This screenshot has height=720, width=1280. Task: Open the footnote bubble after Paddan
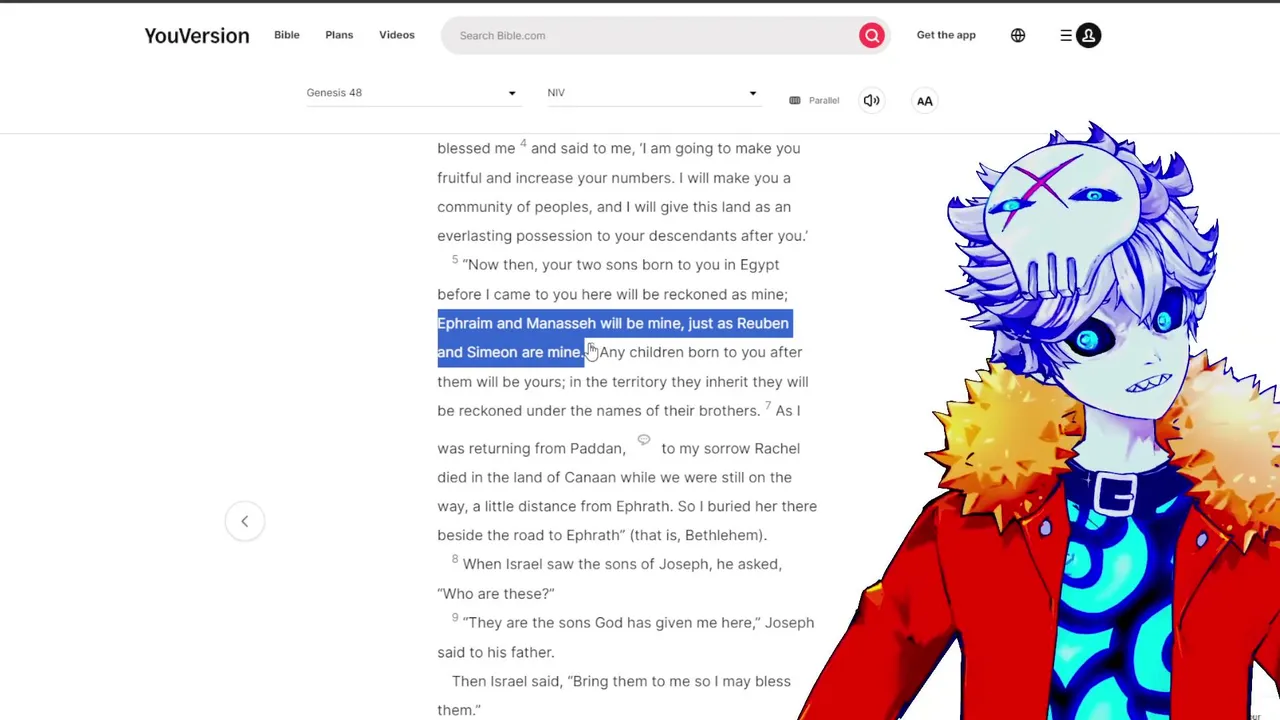tap(643, 440)
